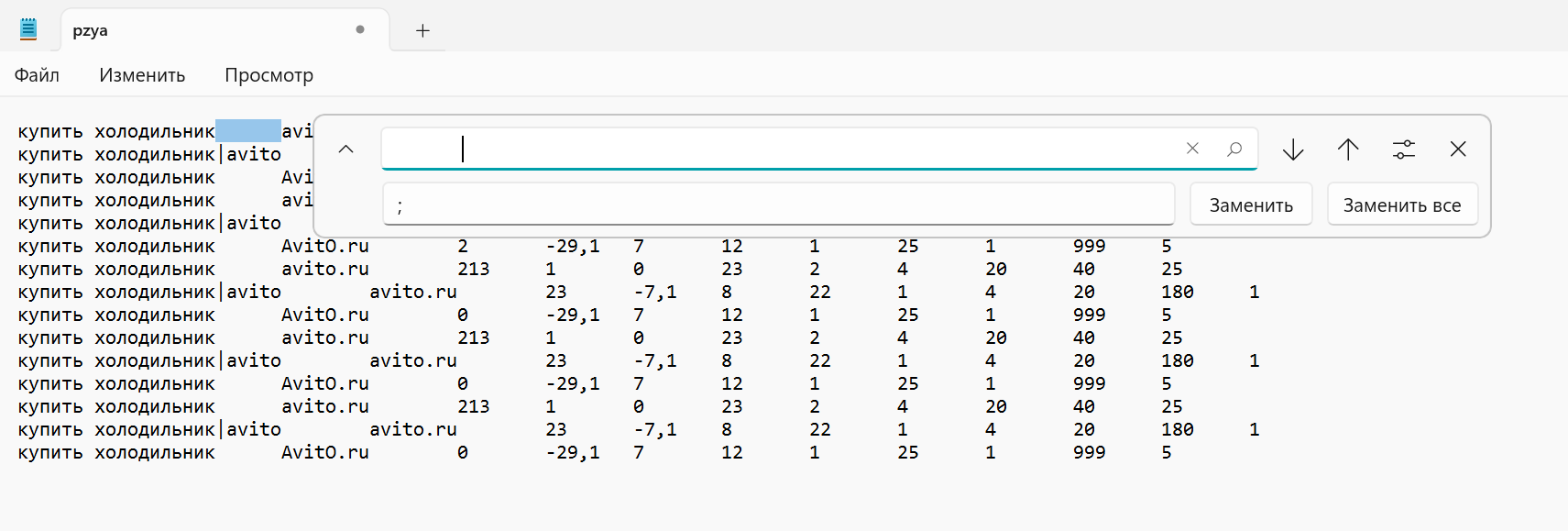
Task: Collapse the replace row with chevron
Action: click(x=345, y=149)
